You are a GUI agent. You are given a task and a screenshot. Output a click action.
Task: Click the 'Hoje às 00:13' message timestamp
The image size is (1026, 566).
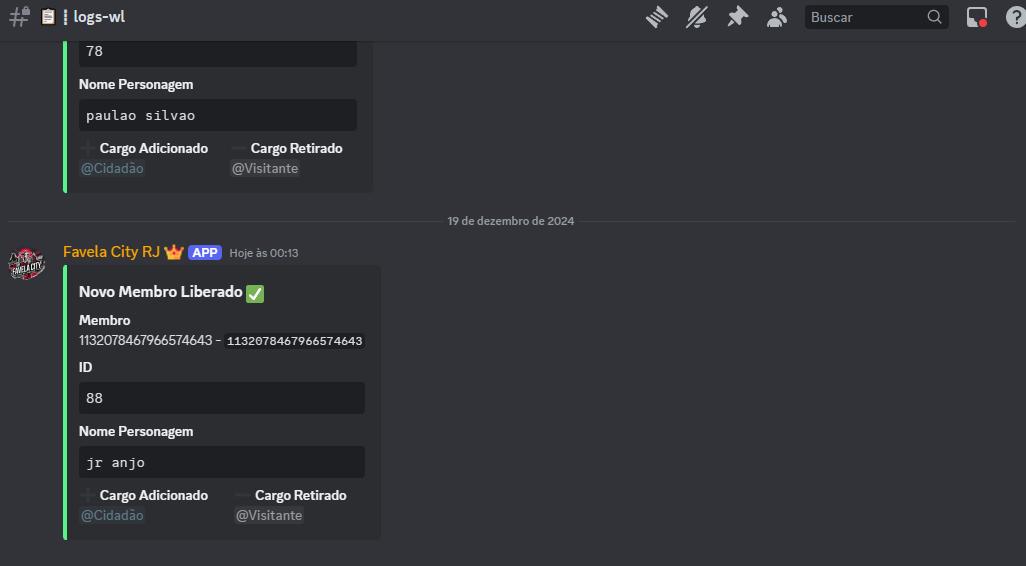pos(264,253)
